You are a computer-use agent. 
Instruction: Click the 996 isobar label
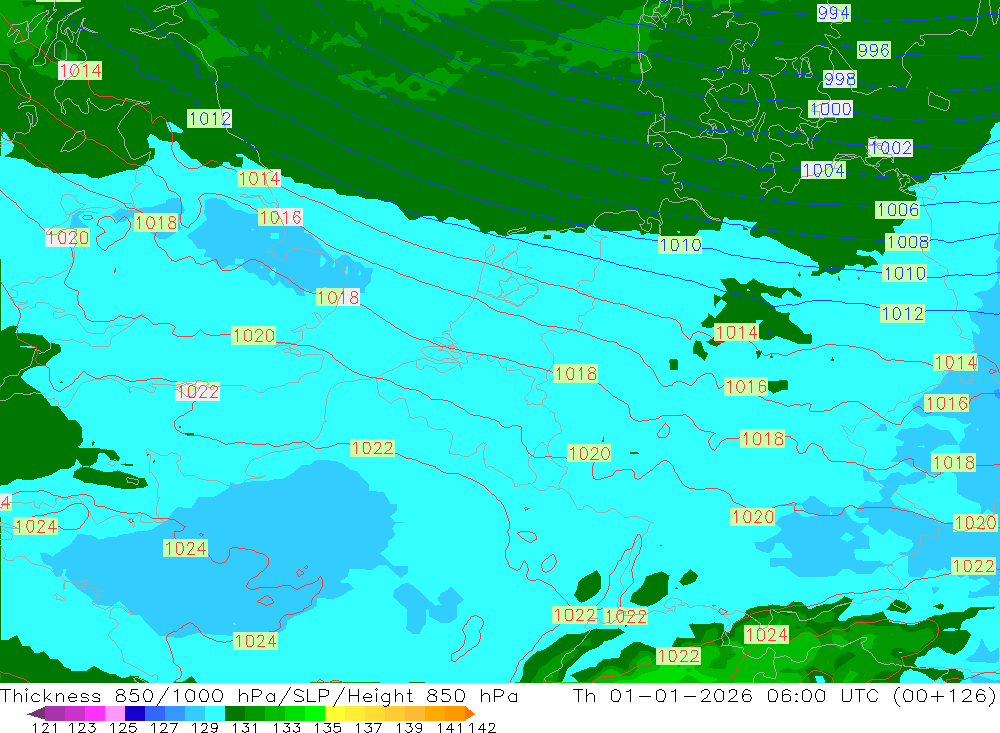[874, 50]
